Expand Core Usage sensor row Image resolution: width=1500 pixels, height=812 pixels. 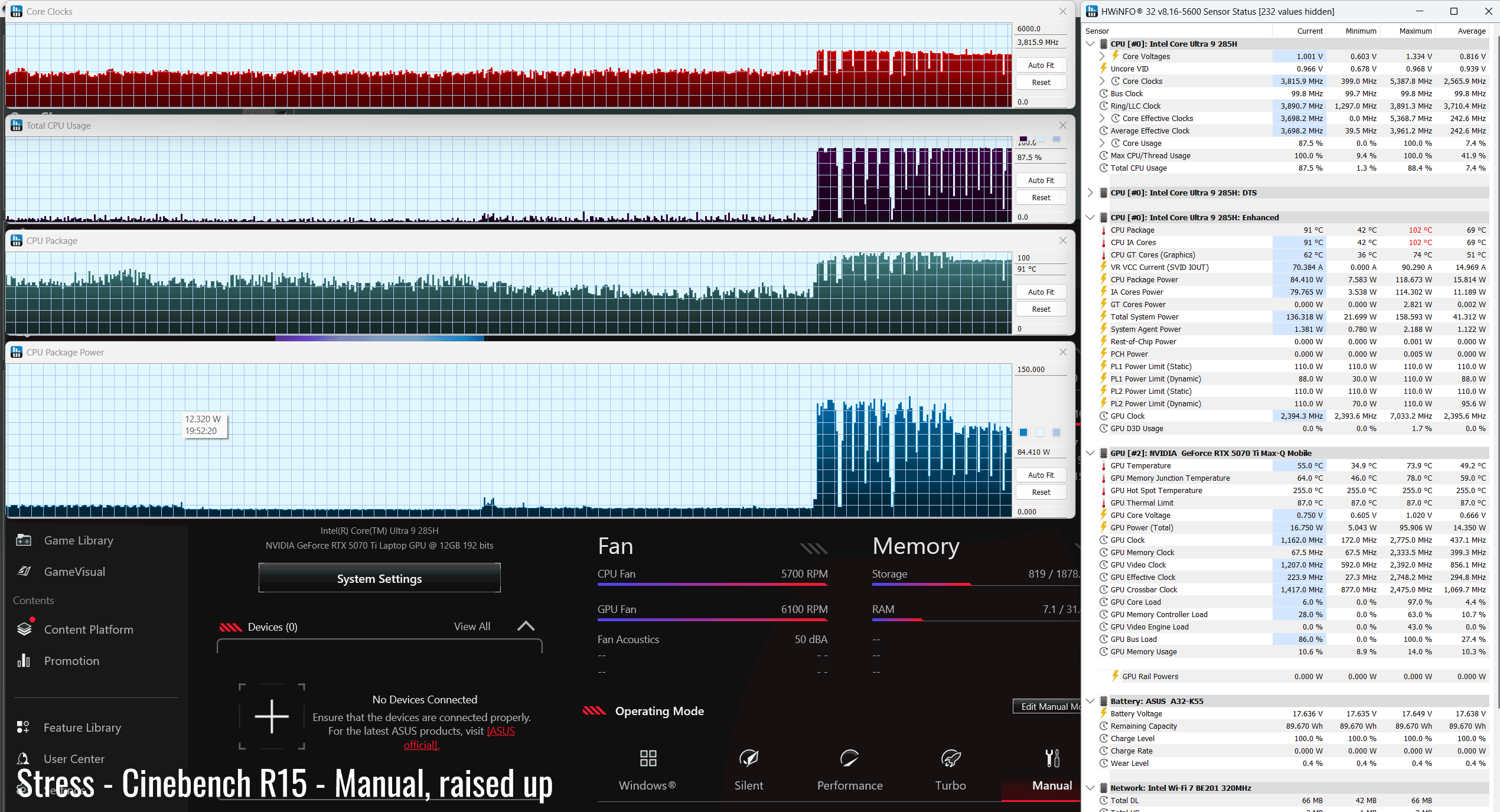[1102, 143]
